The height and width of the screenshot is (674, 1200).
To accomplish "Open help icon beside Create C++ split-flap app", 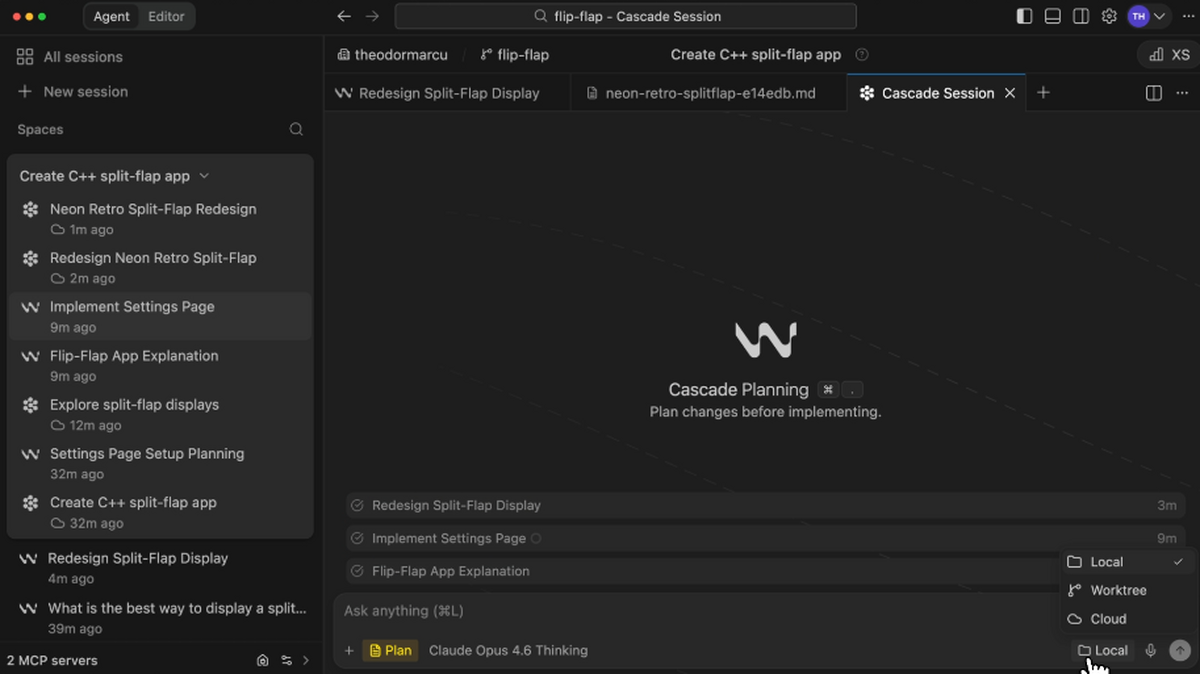I will pyautogui.click(x=862, y=55).
